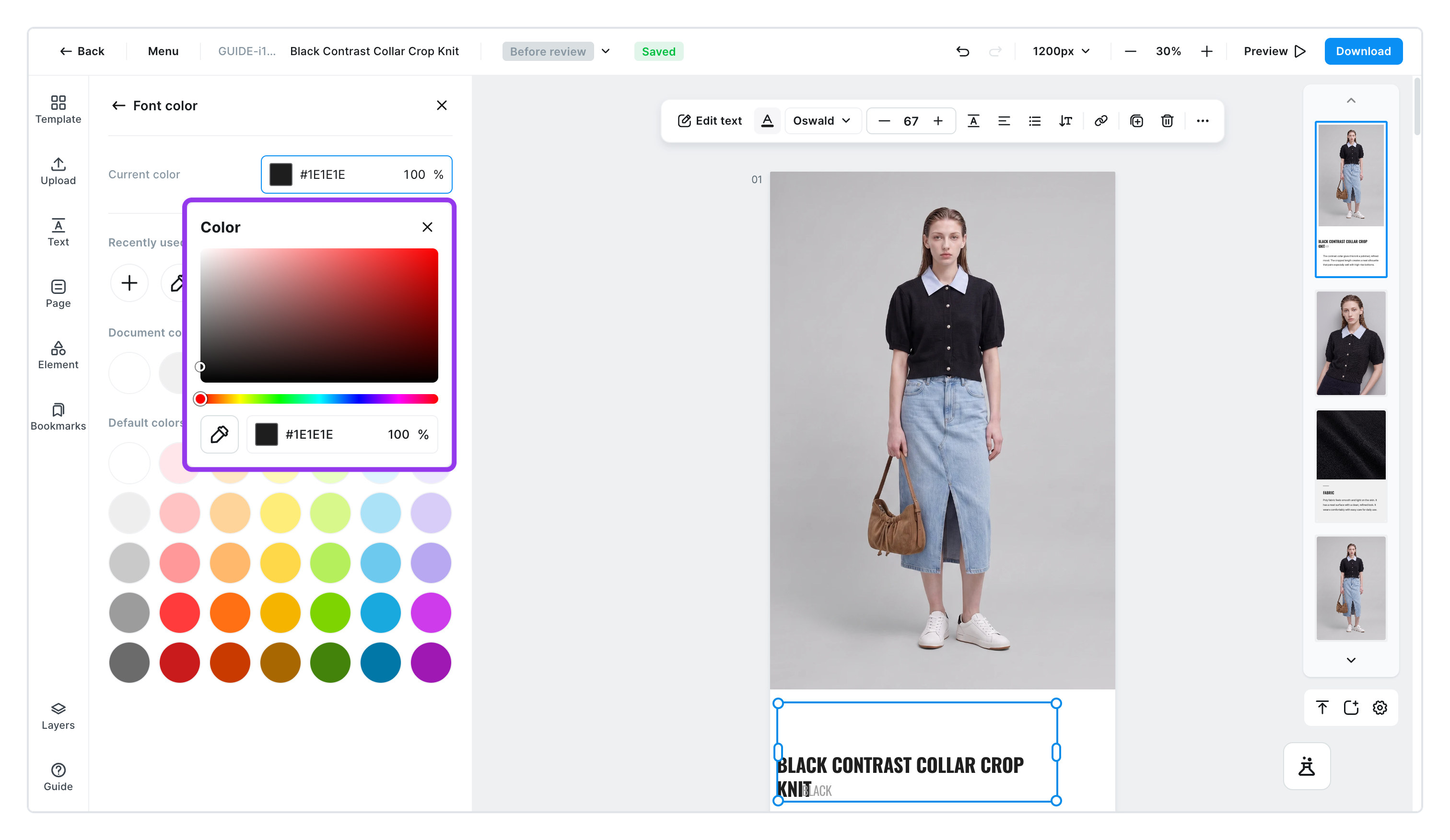Click Edit text in the toolbar
Viewport: 1450px width, 840px height.
click(710, 121)
